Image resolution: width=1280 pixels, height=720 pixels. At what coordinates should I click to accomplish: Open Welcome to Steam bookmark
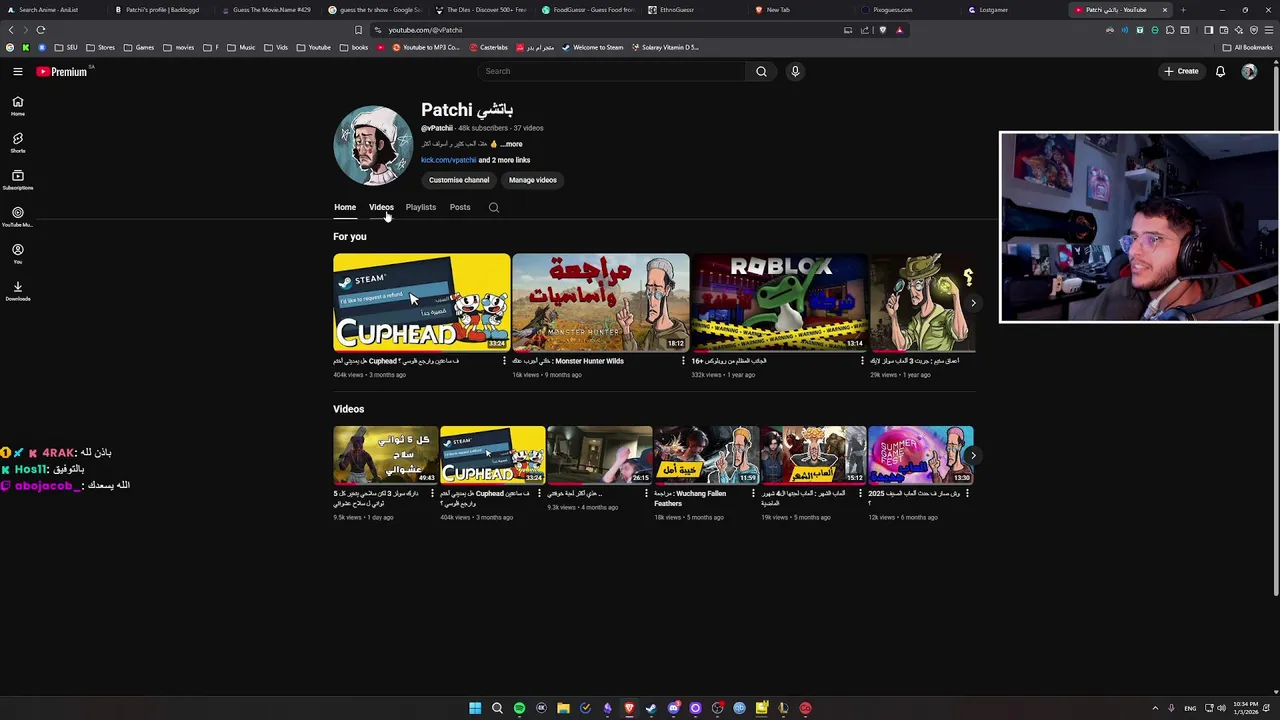(x=592, y=47)
